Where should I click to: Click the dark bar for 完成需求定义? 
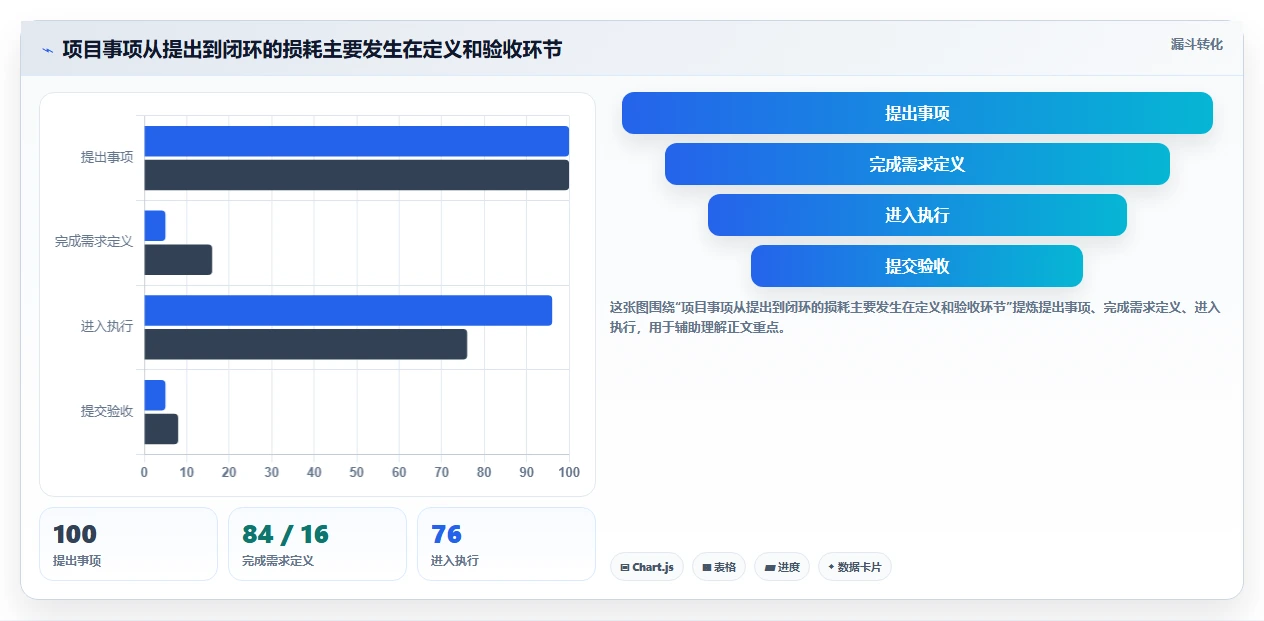(178, 260)
